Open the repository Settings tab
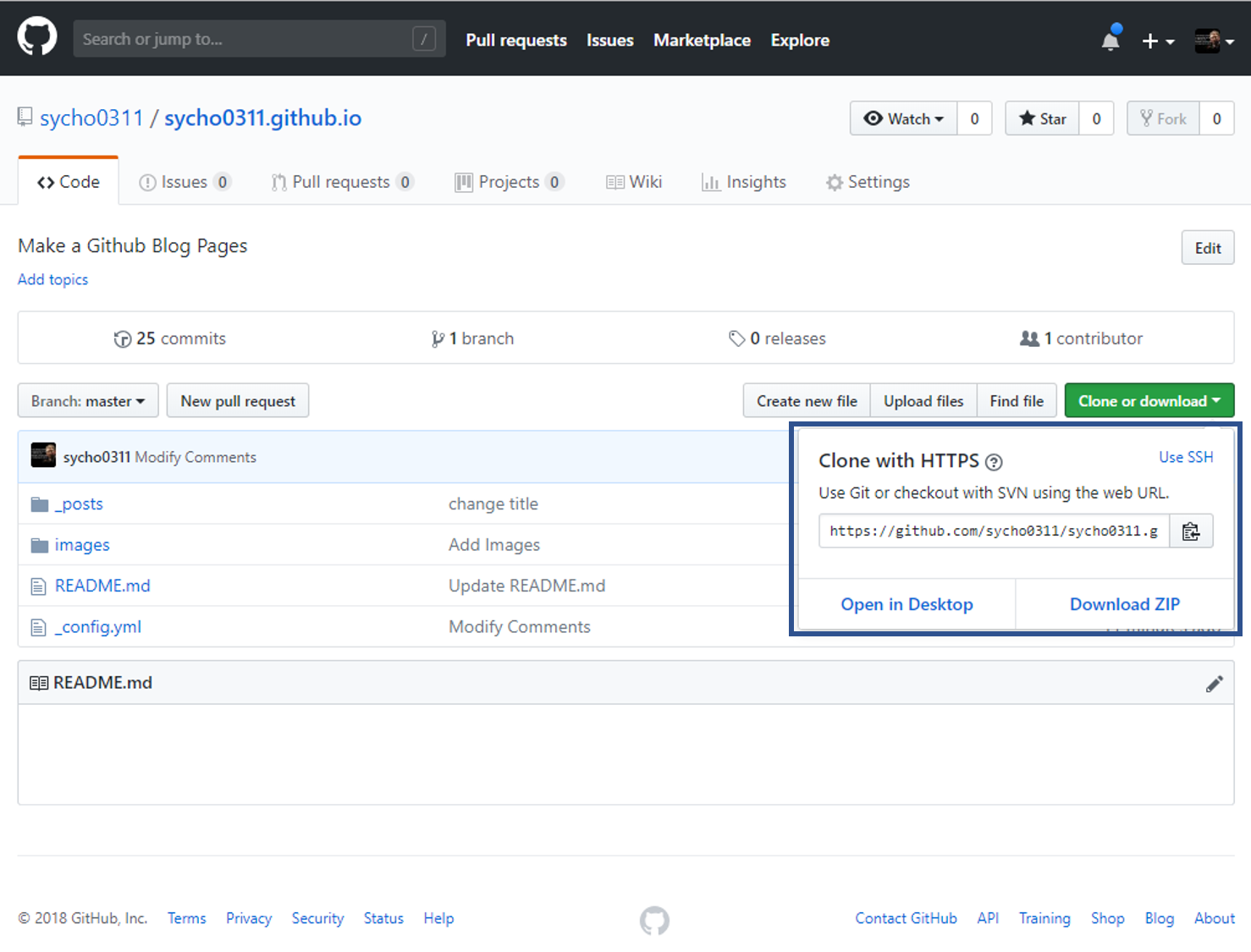The width and height of the screenshot is (1251, 952). [868, 182]
